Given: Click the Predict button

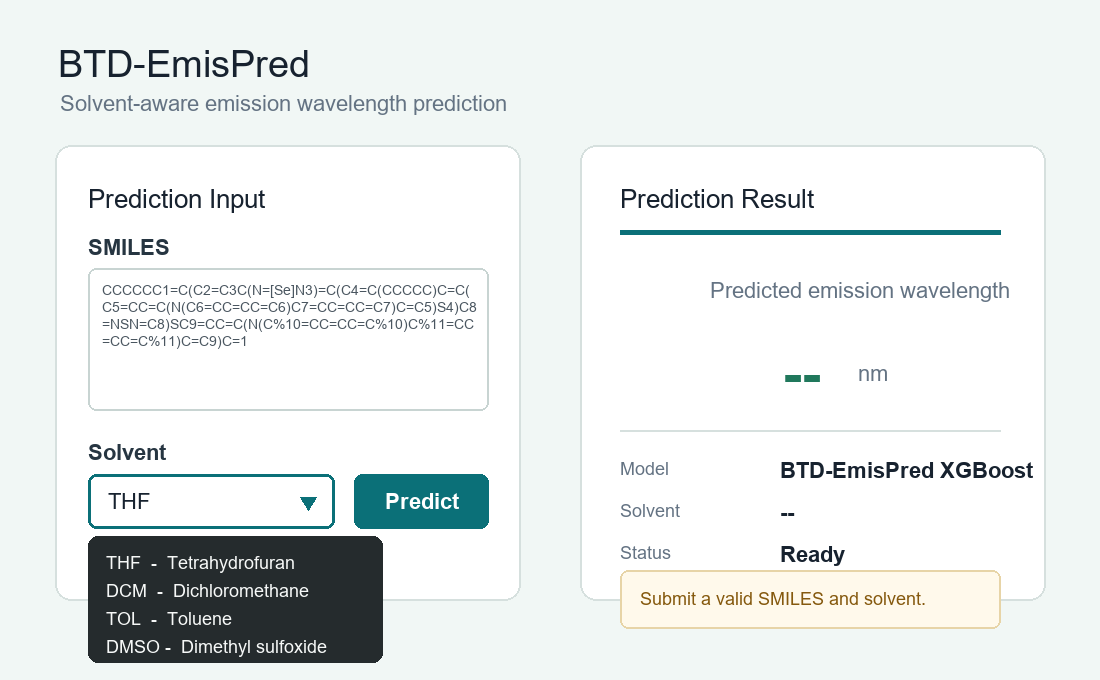Looking at the screenshot, I should click(x=421, y=501).
